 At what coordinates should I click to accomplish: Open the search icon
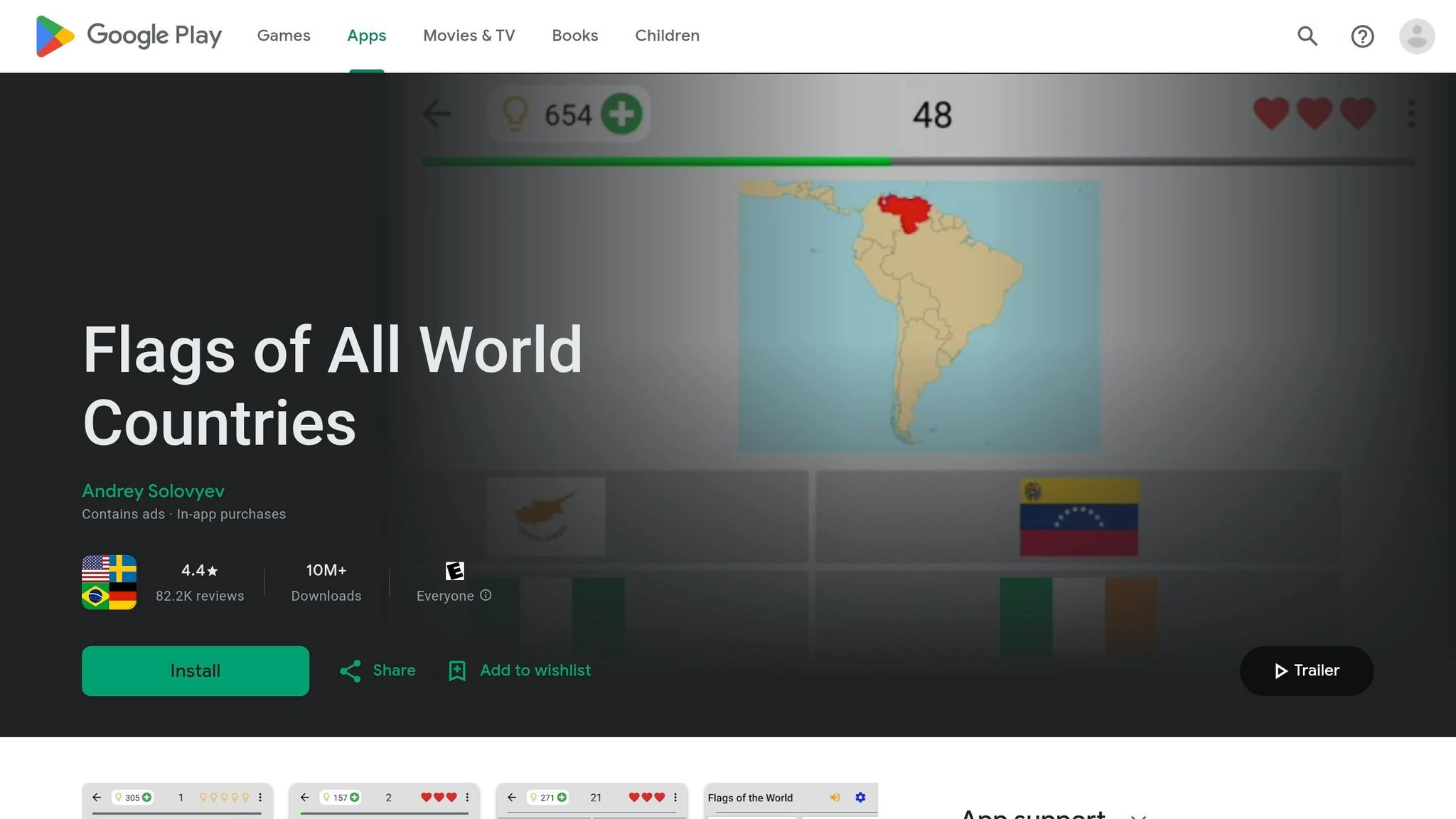click(1307, 36)
